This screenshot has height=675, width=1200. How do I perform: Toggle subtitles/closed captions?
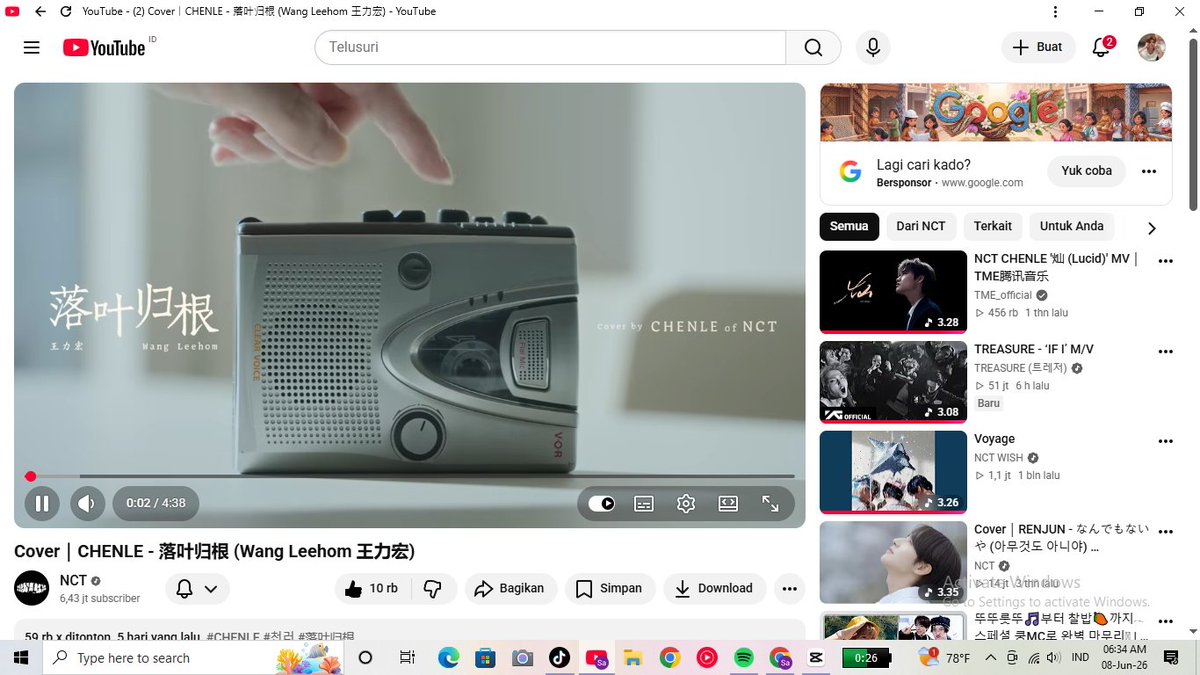644,503
